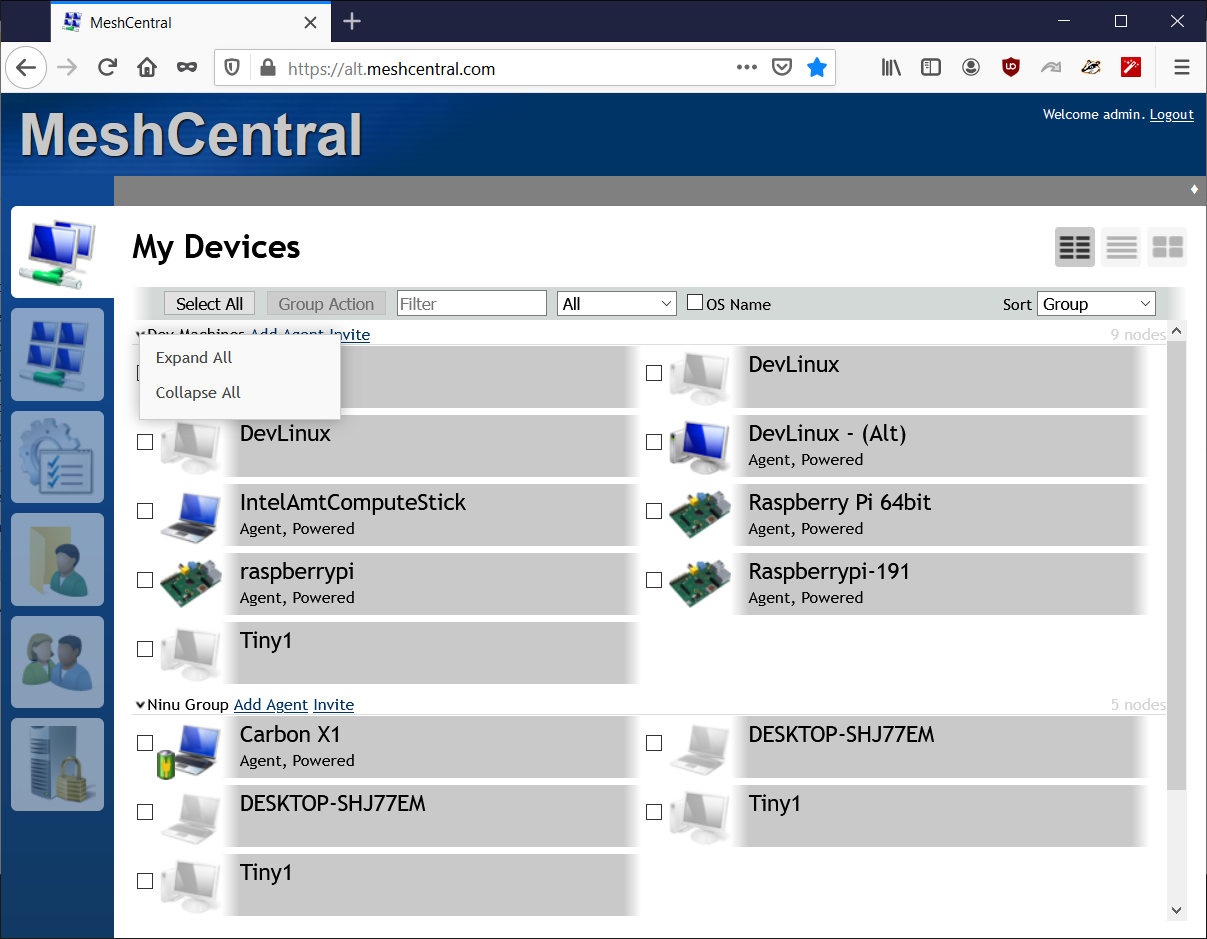Viewport: 1207px width, 939px height.
Task: Switch to large tile device view
Action: [1167, 247]
